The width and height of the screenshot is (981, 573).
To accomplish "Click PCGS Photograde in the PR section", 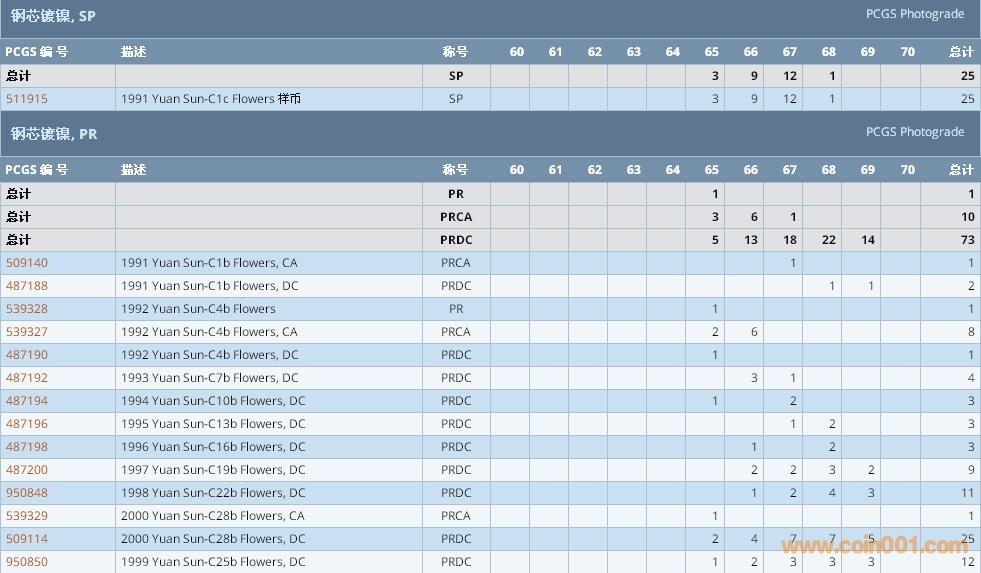I will [914, 132].
